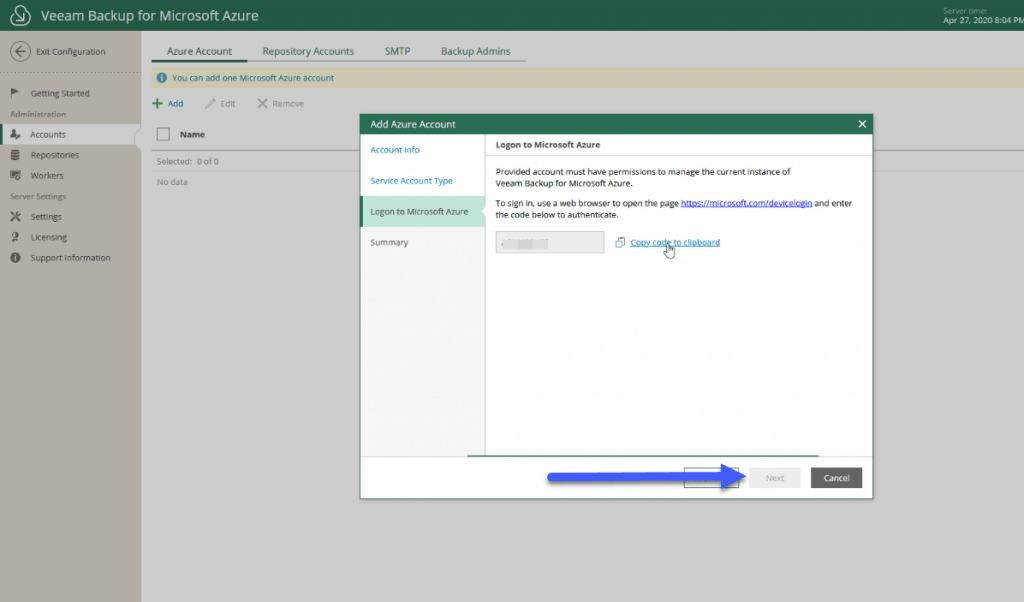Screen dimensions: 1024x602
Task: Click the Exit Configuration back arrow
Action: tap(20, 52)
